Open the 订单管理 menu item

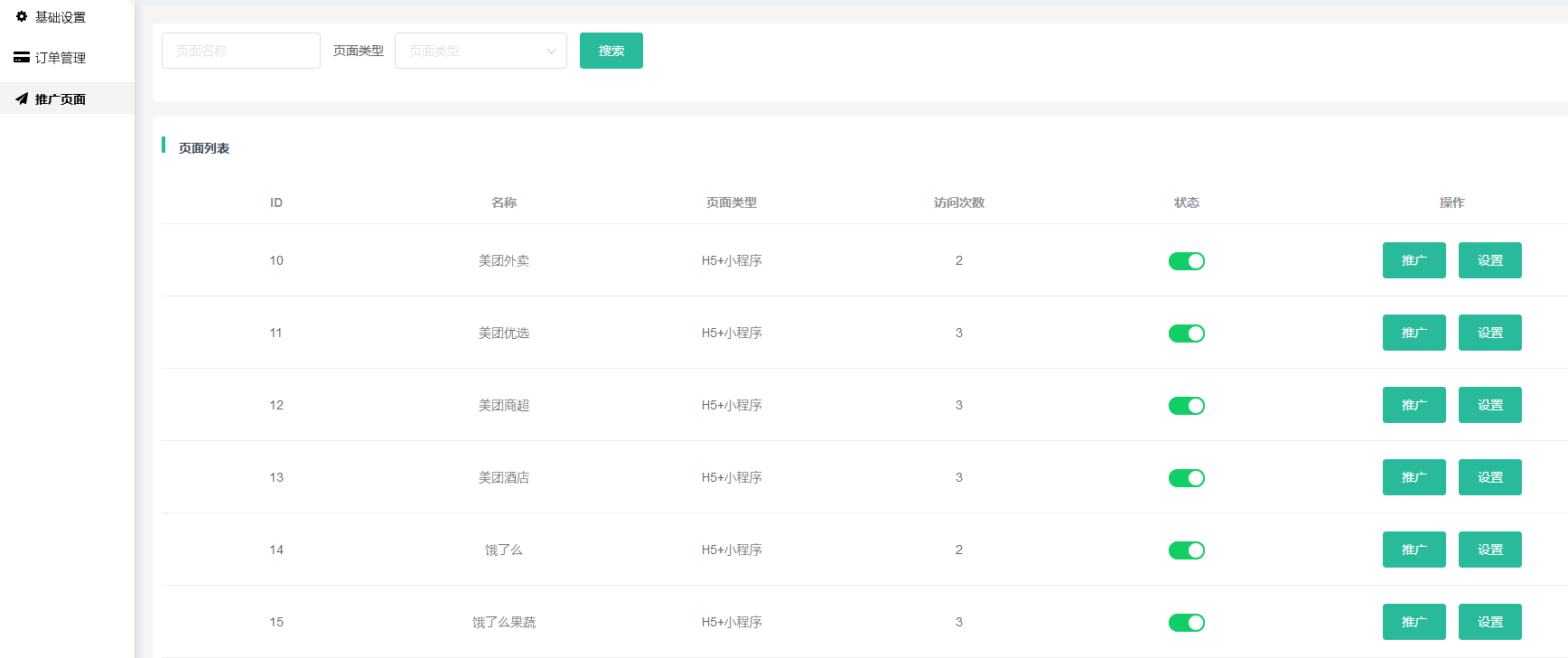click(67, 57)
